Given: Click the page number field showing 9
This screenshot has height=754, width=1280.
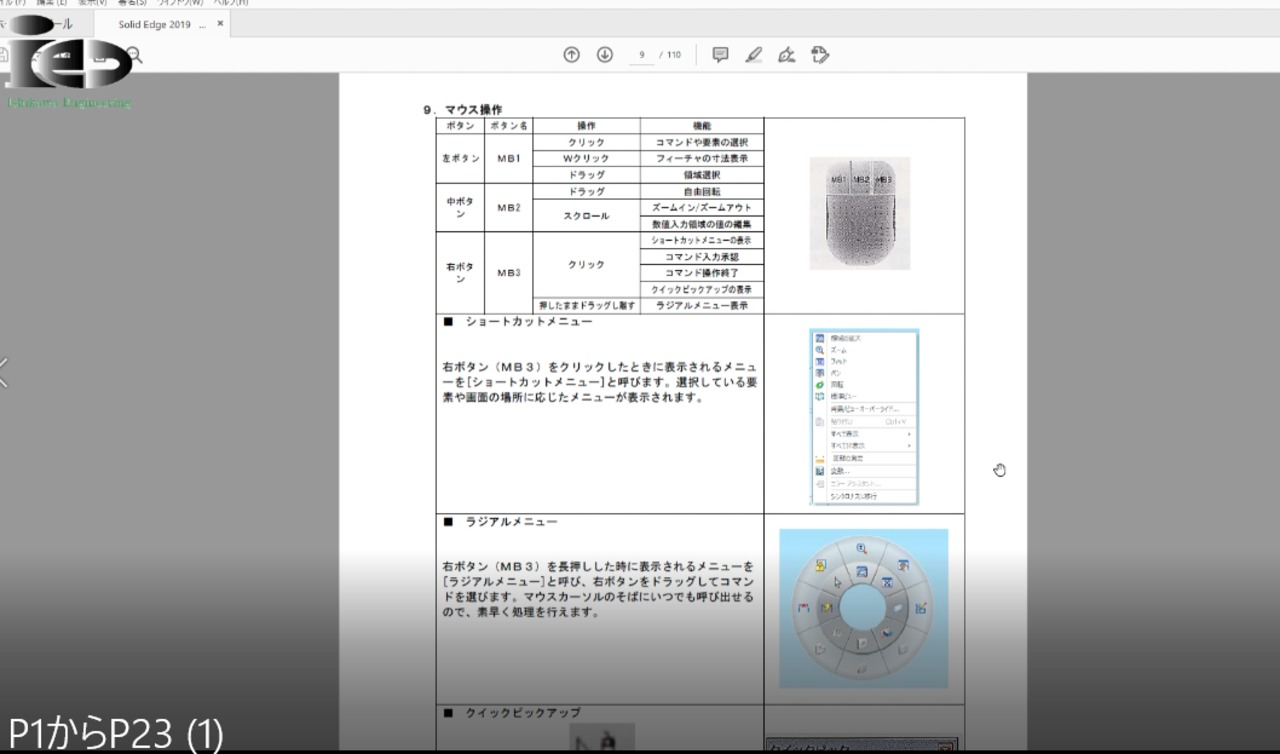Looking at the screenshot, I should pyautogui.click(x=641, y=55).
